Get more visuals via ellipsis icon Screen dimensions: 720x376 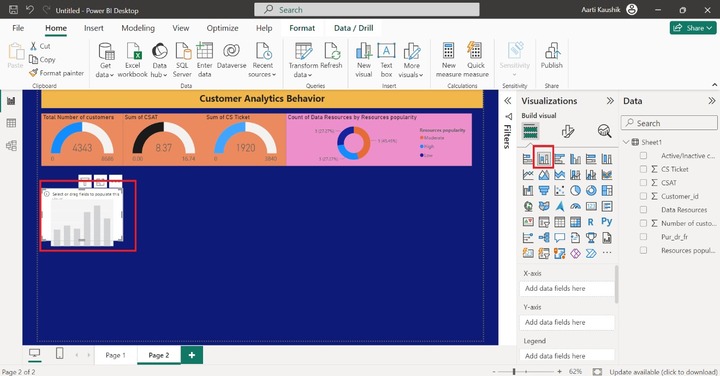pos(607,253)
